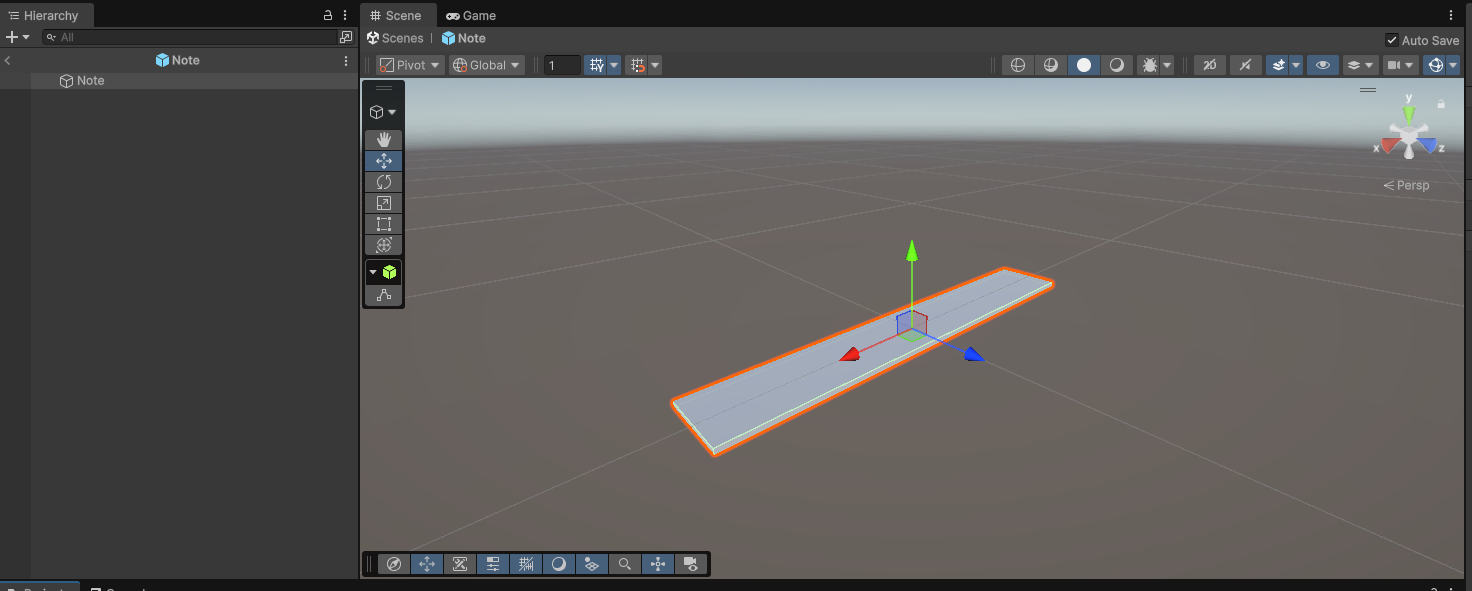Screen dimensions: 1472x591
Task: Click the Persp projection label
Action: [1406, 185]
